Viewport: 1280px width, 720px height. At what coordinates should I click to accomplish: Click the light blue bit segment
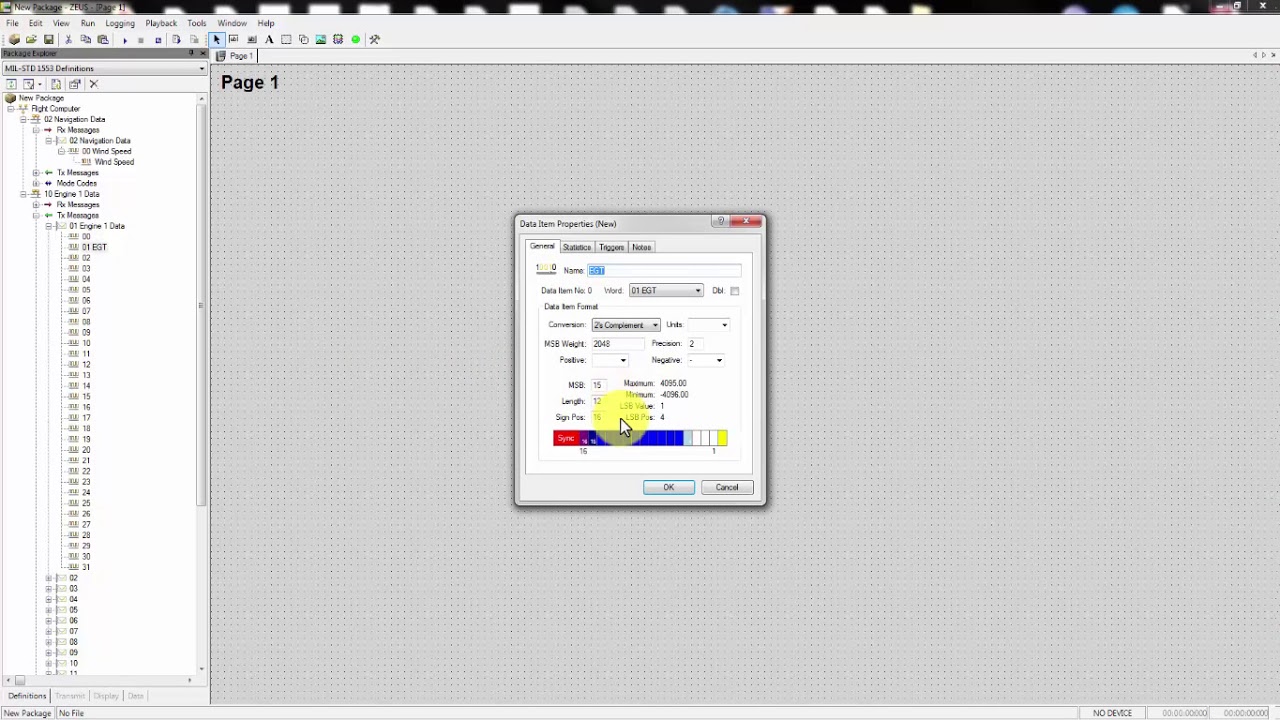pyautogui.click(x=688, y=438)
